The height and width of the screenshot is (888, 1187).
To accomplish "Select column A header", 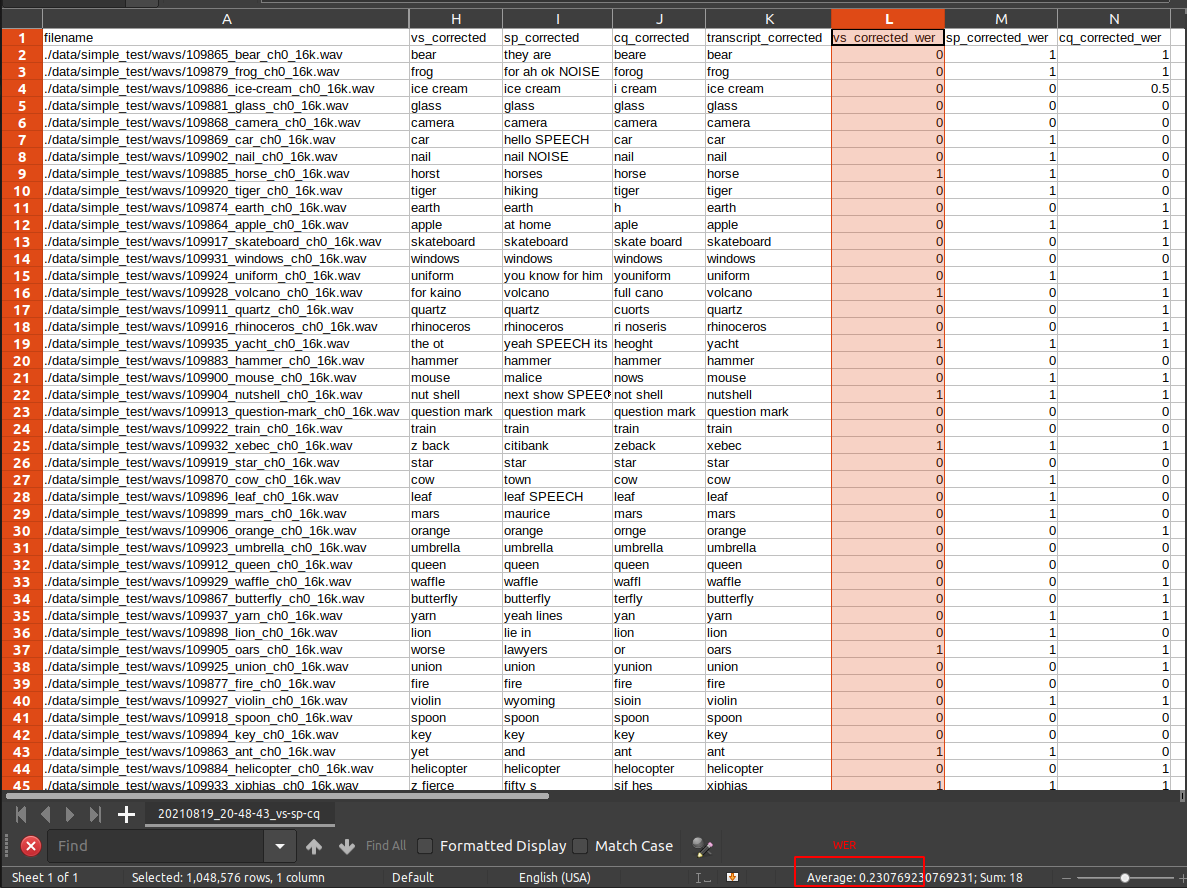I will [226, 19].
